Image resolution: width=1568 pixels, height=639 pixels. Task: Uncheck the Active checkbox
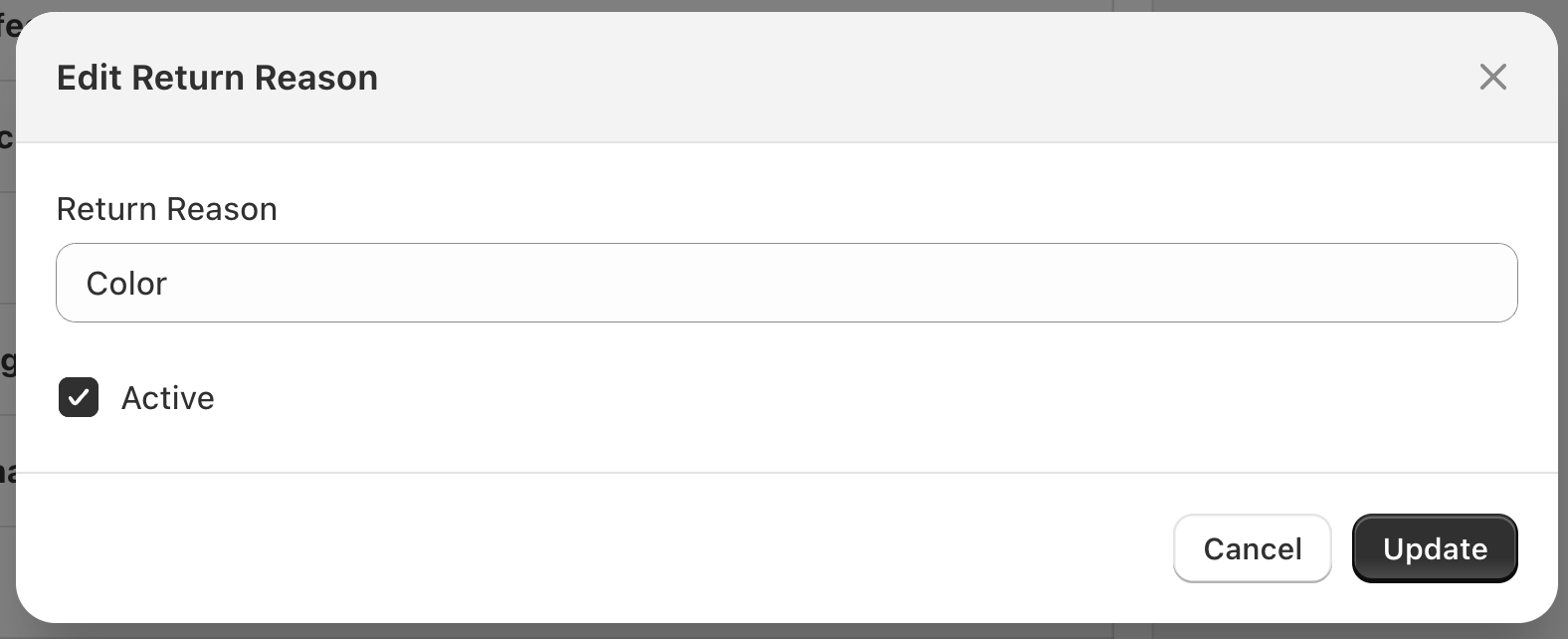pos(79,397)
